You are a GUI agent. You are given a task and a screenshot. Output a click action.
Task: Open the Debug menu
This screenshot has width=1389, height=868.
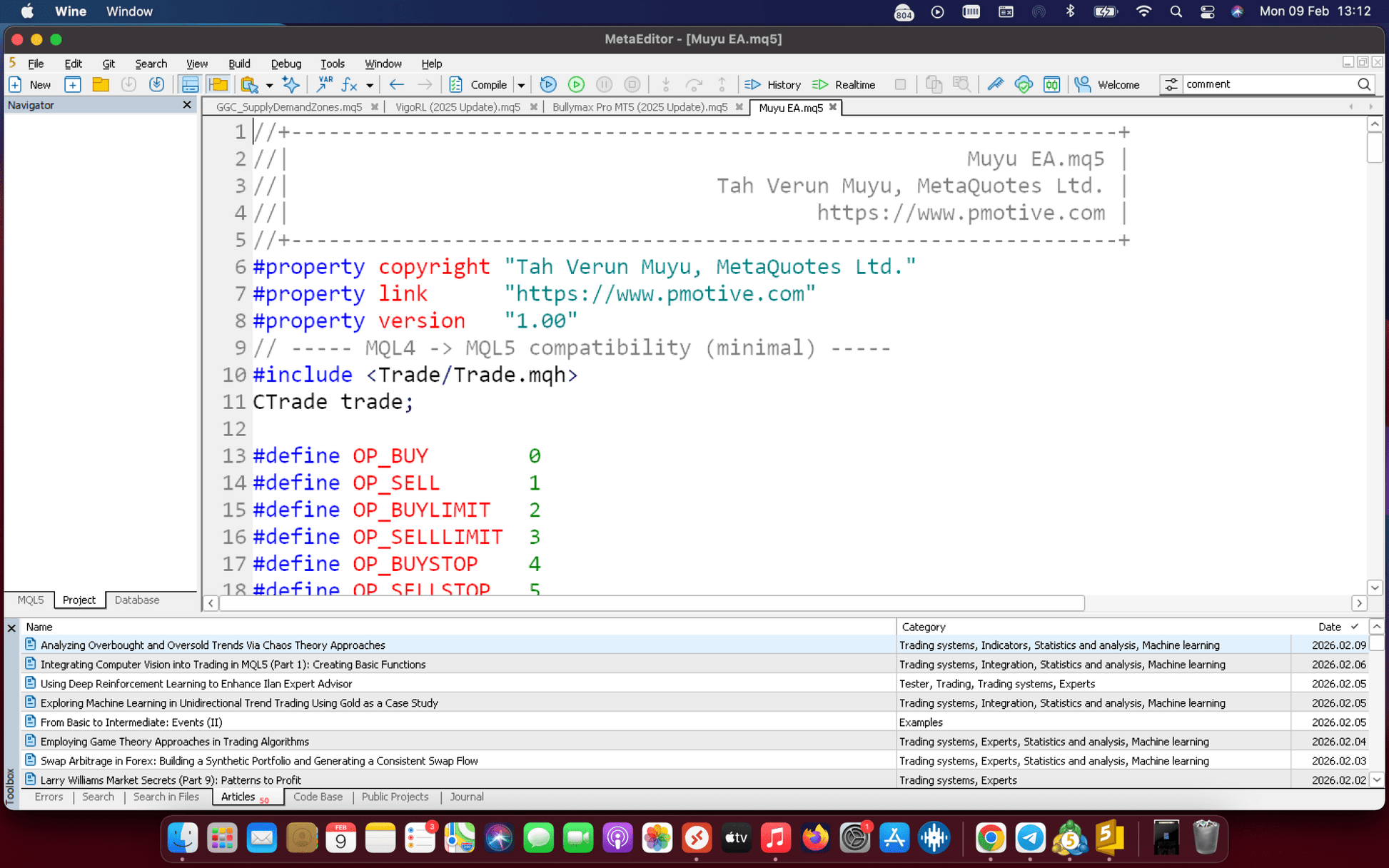(286, 64)
